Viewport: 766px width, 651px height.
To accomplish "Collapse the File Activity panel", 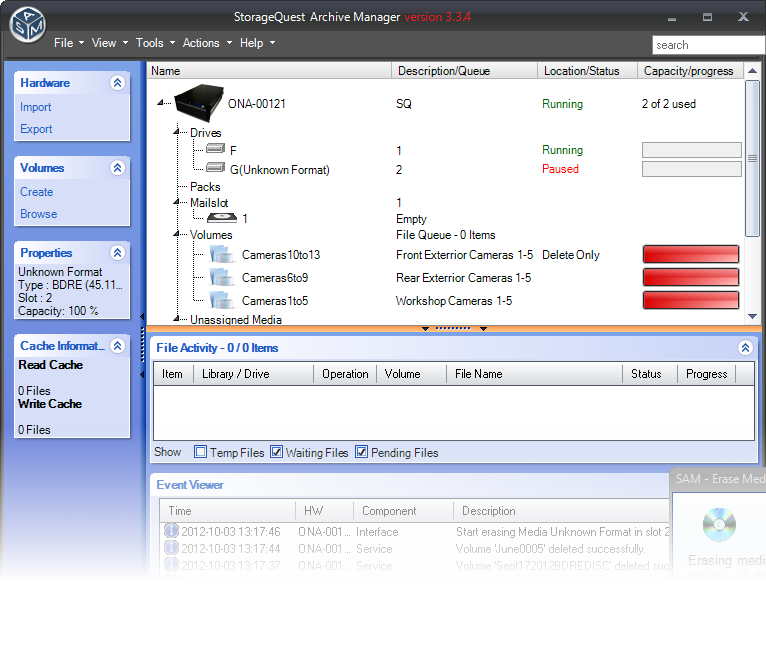I will [x=745, y=348].
